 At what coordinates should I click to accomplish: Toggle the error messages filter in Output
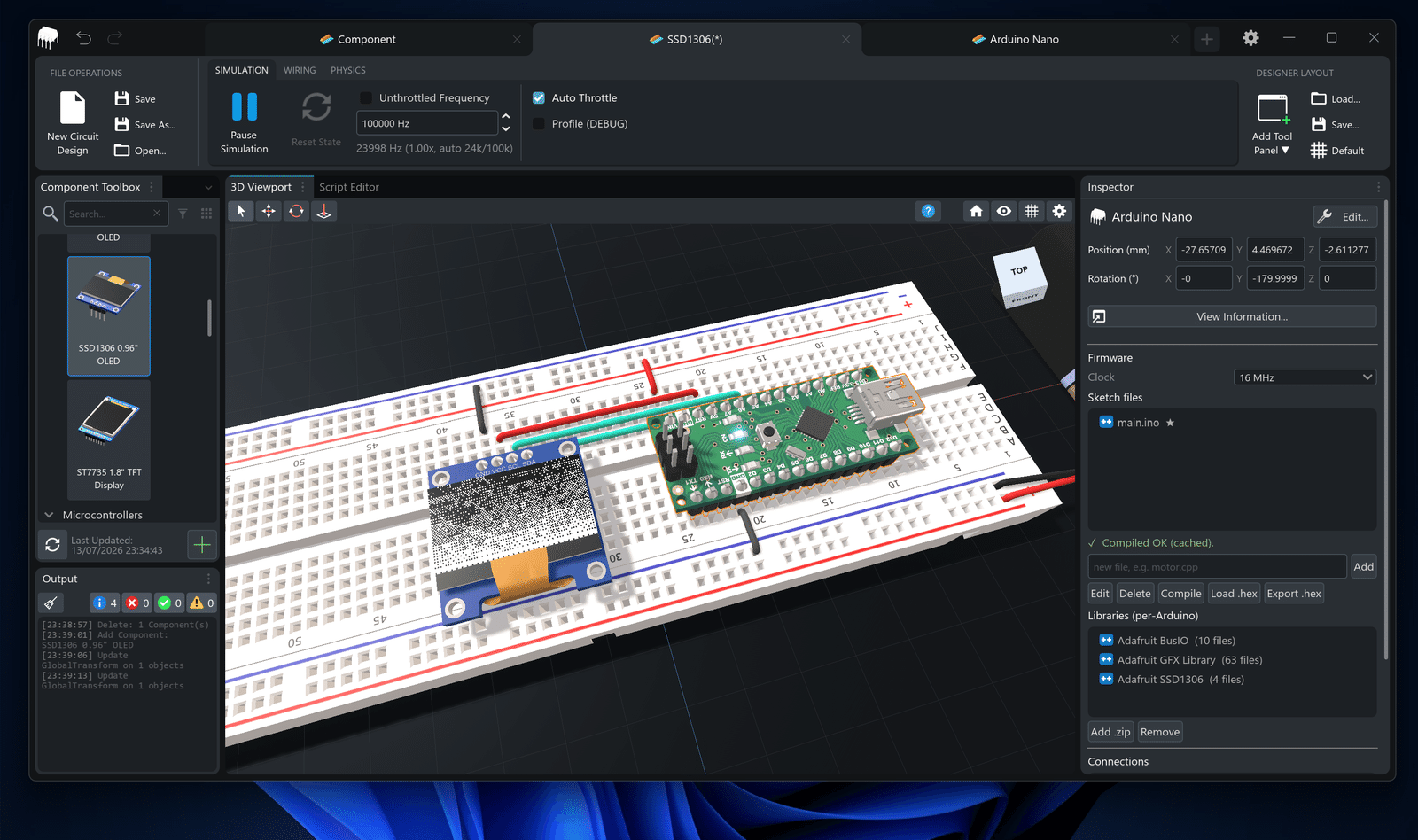tap(137, 603)
